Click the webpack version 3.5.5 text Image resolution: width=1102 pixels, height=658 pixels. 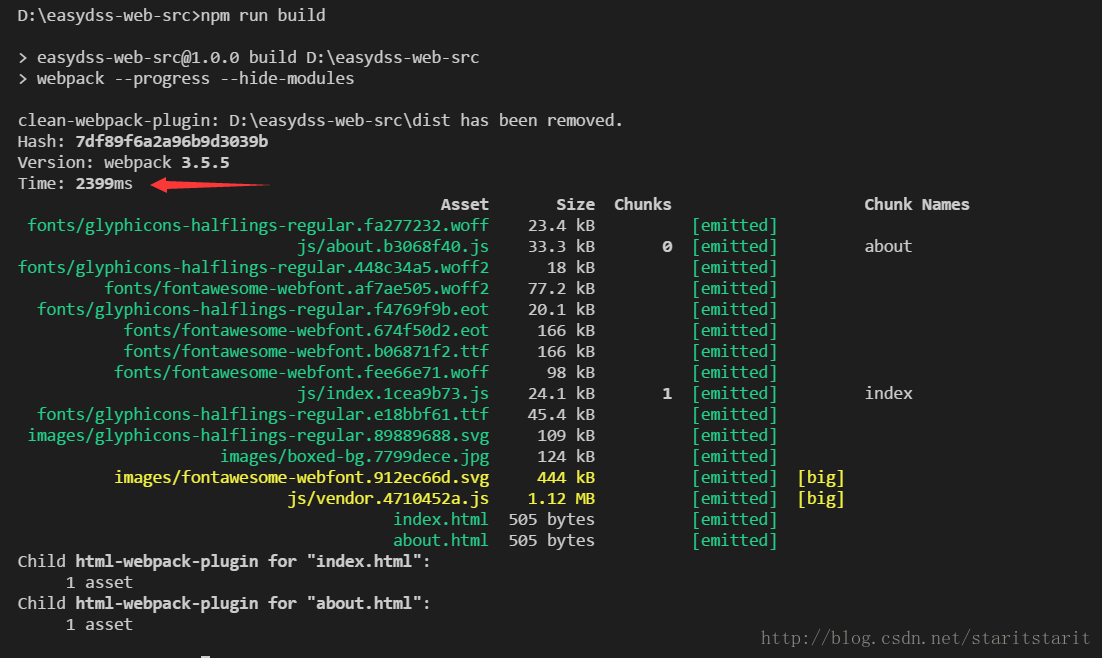pos(205,162)
